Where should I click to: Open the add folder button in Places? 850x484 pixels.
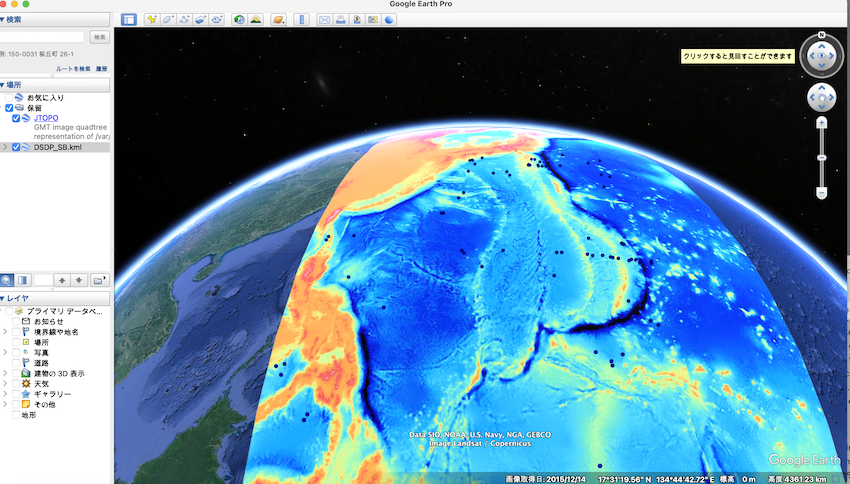click(x=99, y=280)
